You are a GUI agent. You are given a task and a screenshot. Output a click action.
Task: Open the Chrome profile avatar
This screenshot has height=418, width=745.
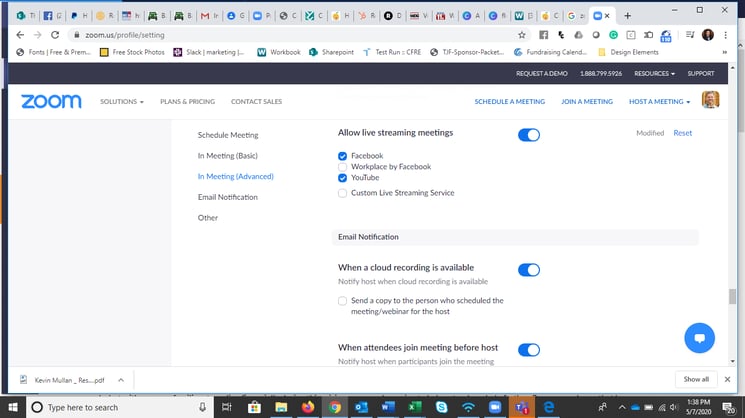pyautogui.click(x=708, y=35)
